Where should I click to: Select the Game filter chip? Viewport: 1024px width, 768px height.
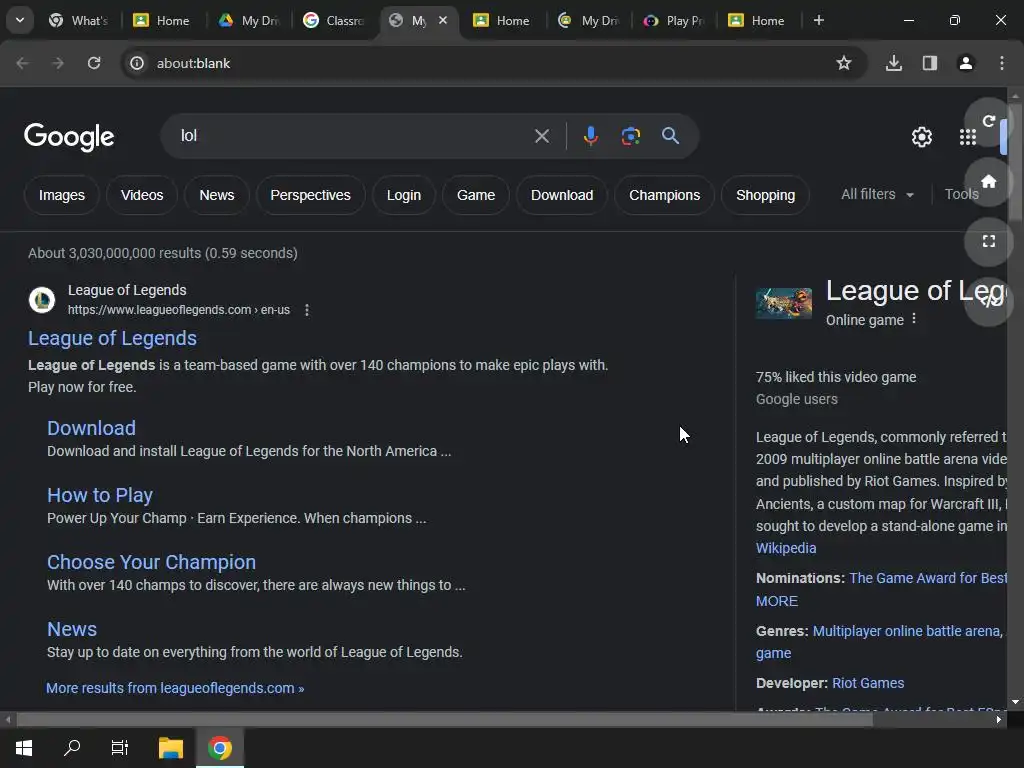point(475,195)
